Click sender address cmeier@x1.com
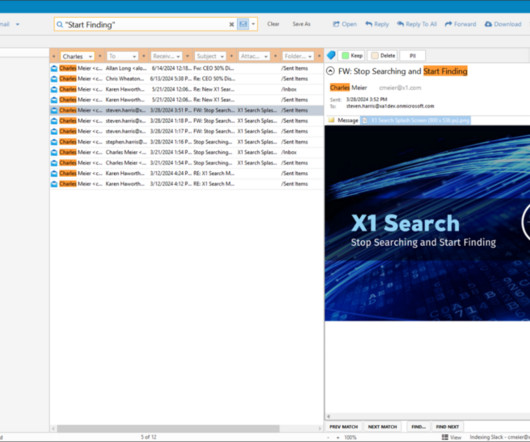Screen dimensions: 530x442 400,88
